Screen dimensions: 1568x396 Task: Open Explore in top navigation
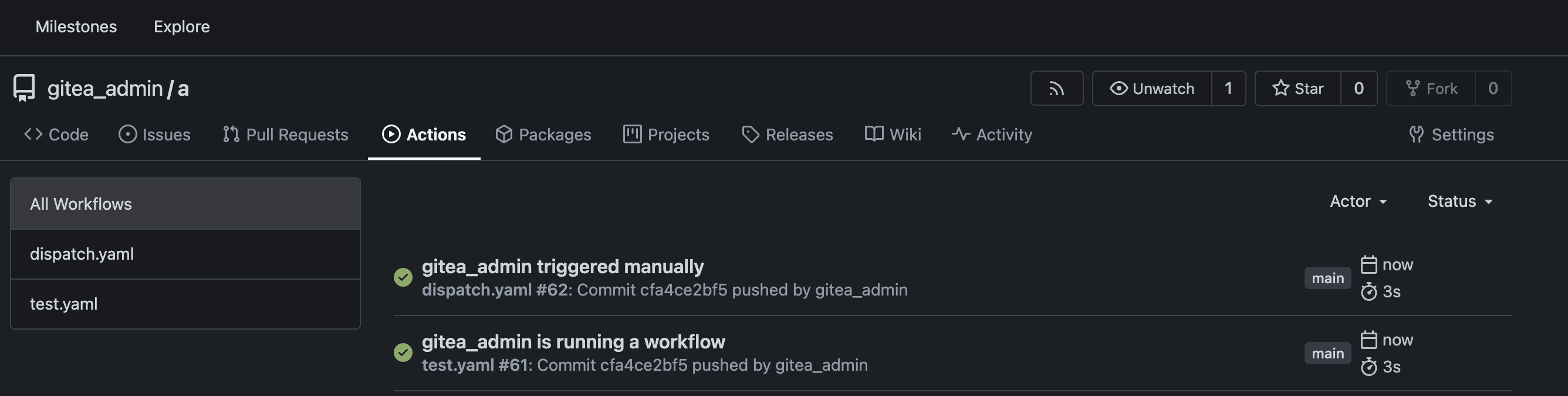[181, 27]
